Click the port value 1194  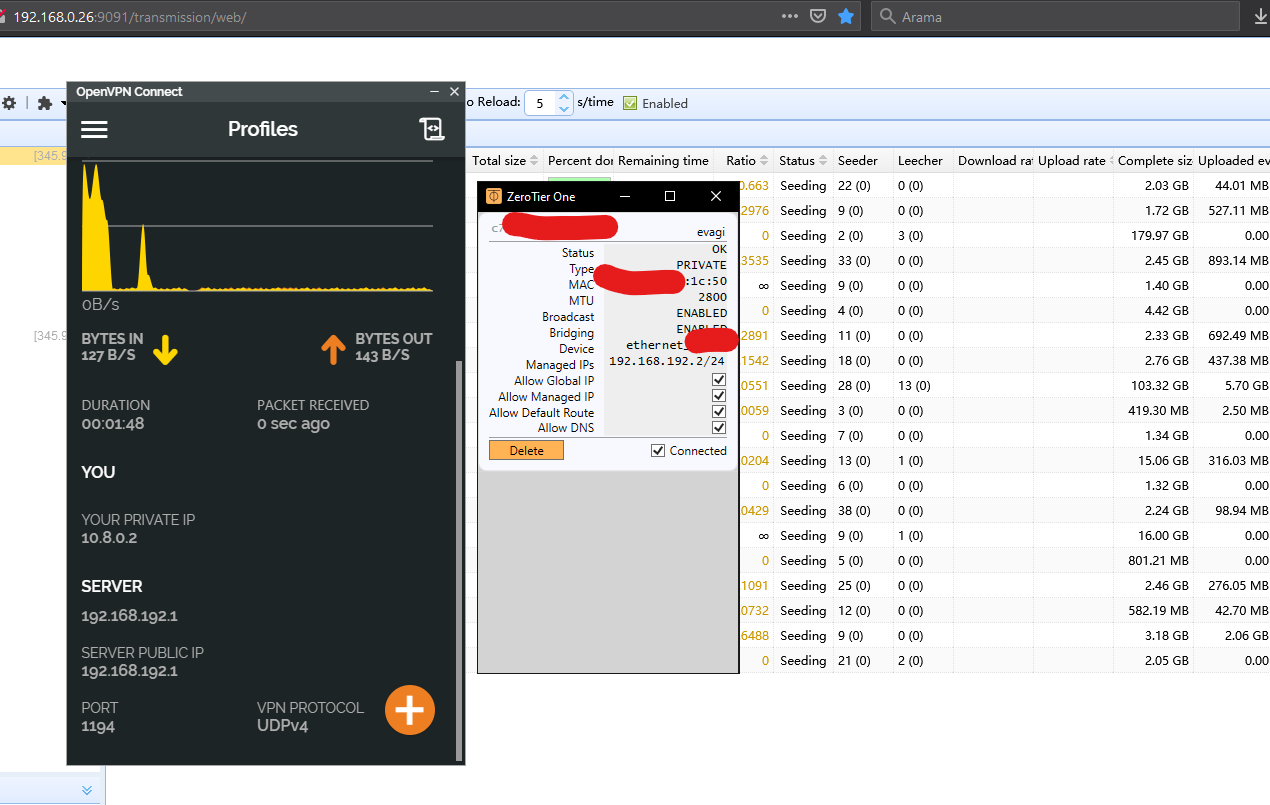click(98, 726)
